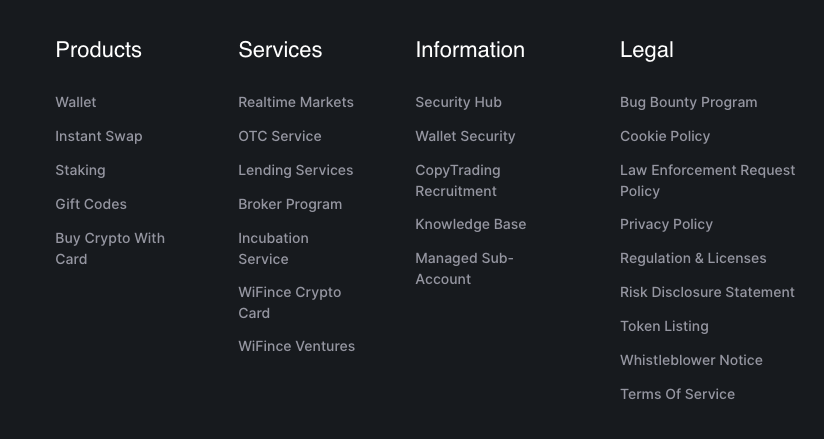This screenshot has height=439, width=824.
Task: View the Cookie Policy
Action: click(665, 136)
